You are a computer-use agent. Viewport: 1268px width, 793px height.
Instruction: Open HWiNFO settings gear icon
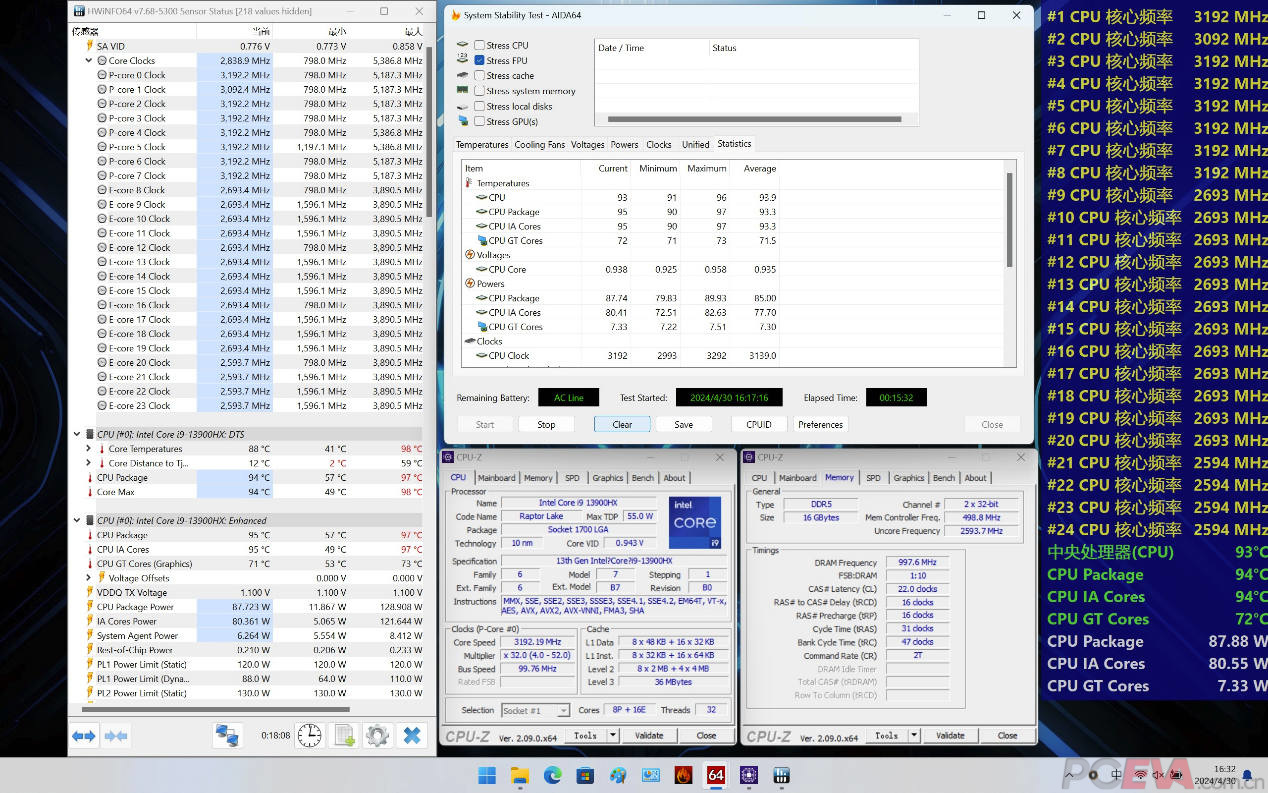[x=377, y=736]
